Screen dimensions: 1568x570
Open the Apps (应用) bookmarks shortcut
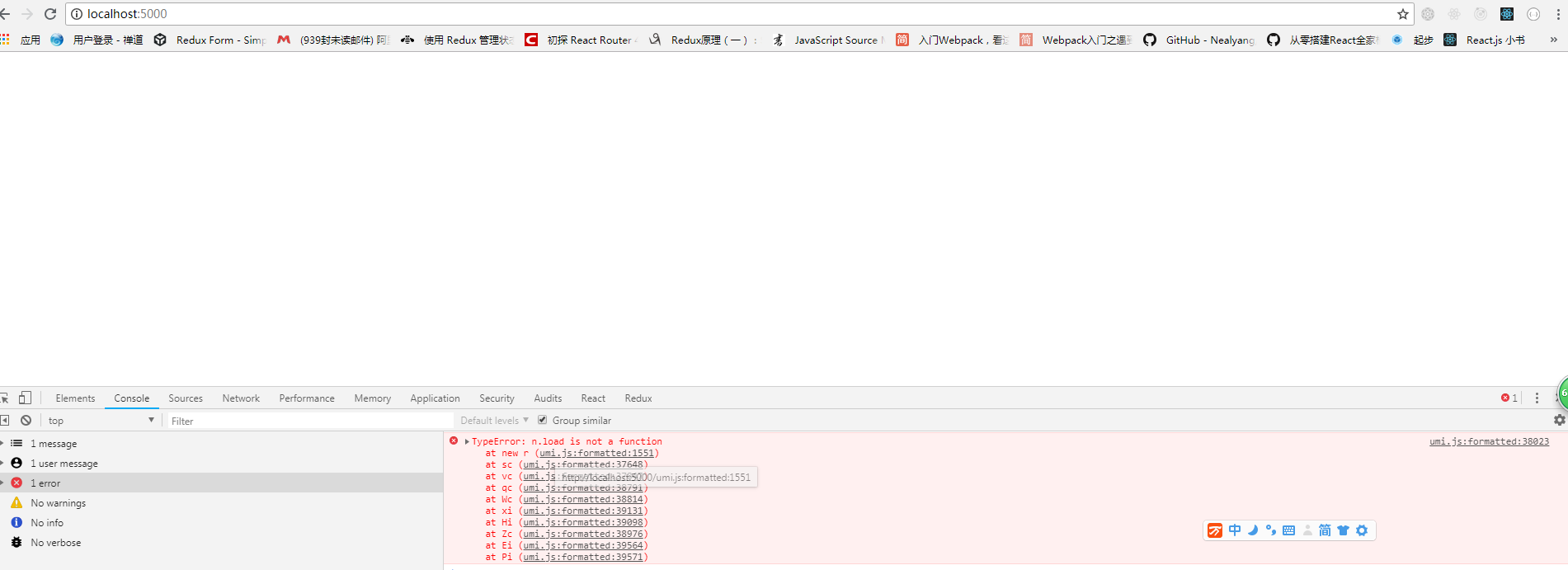[x=21, y=40]
